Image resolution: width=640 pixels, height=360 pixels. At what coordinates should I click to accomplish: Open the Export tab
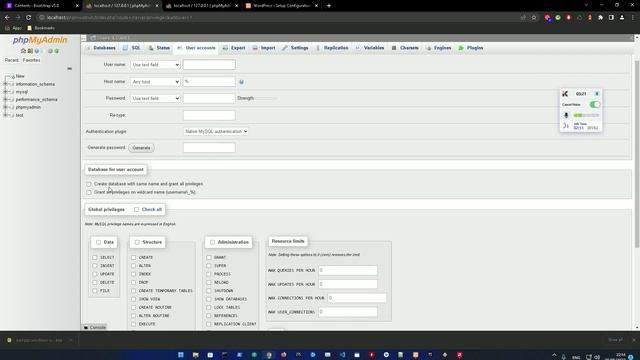(234, 48)
